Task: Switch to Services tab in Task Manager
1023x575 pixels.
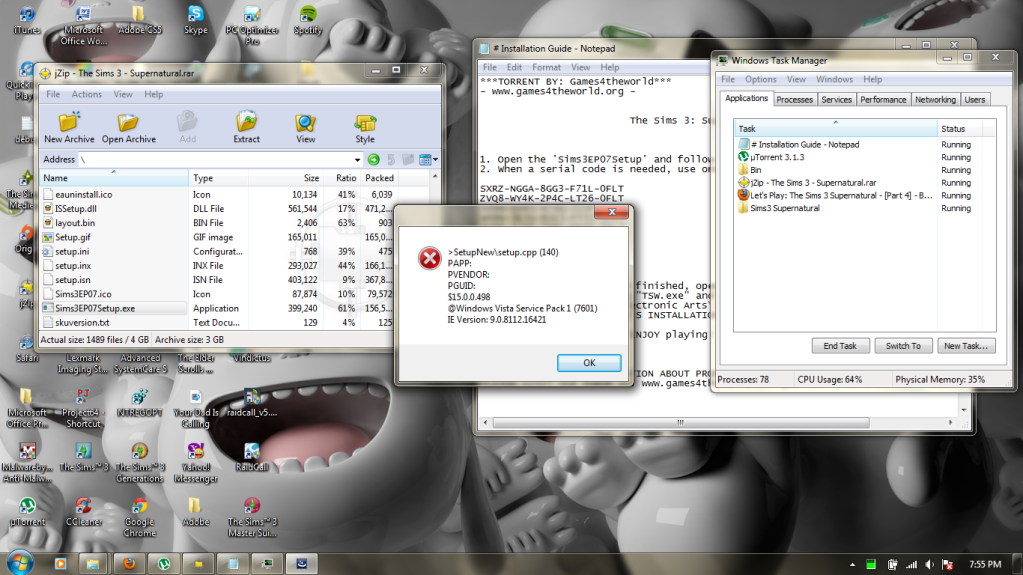Action: 836,99
